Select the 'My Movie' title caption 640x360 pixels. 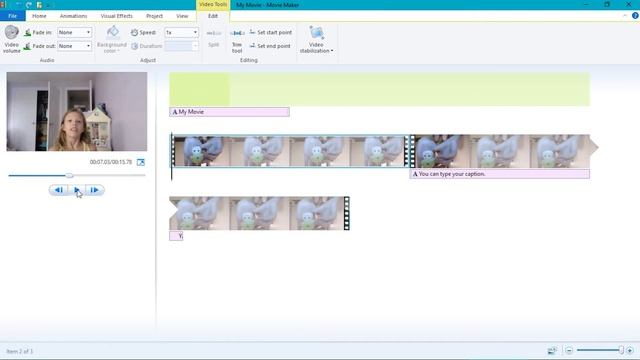pos(229,112)
